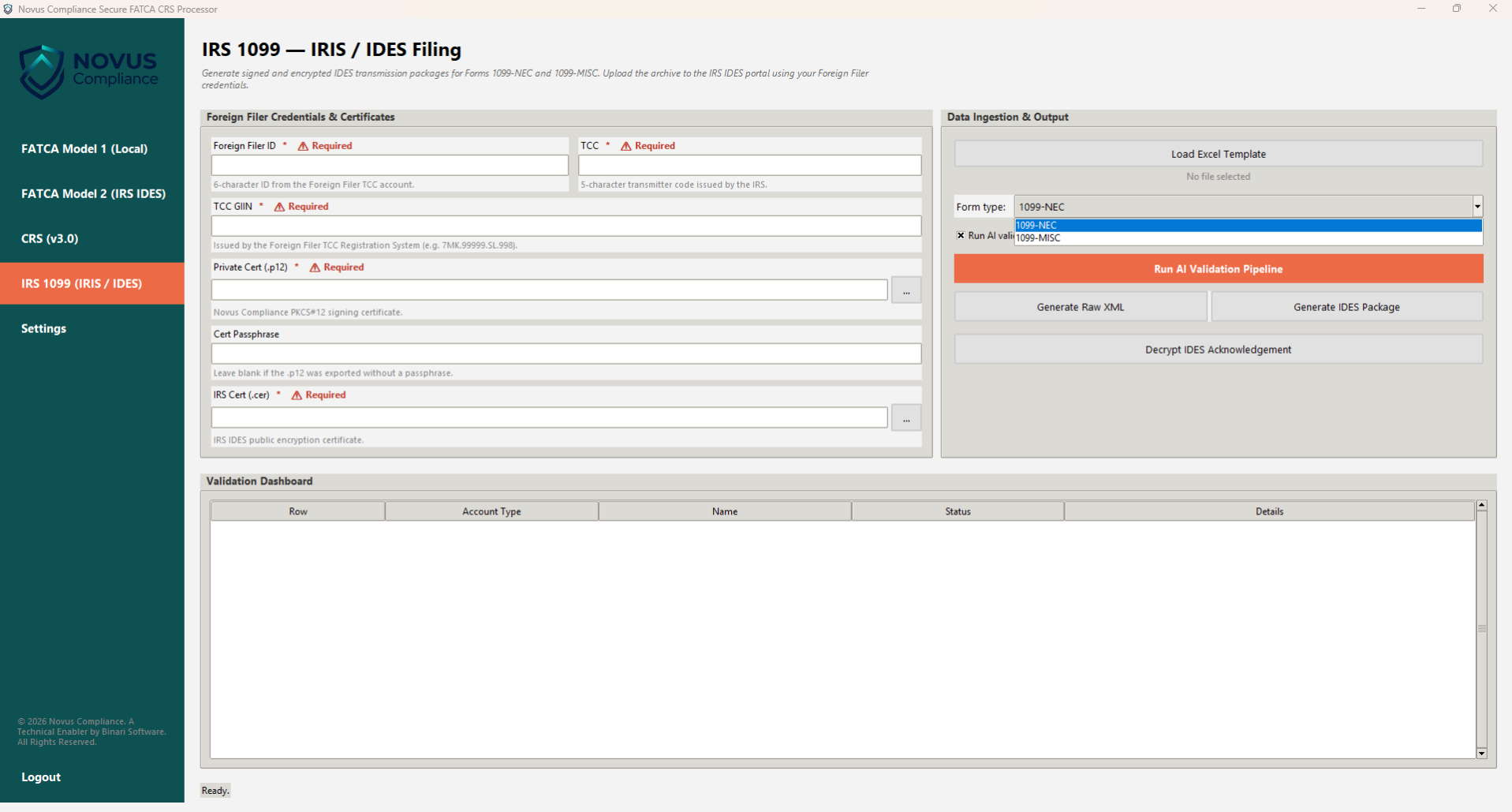Click the Status column header
This screenshot has height=812, width=1512.
pyautogui.click(x=958, y=511)
